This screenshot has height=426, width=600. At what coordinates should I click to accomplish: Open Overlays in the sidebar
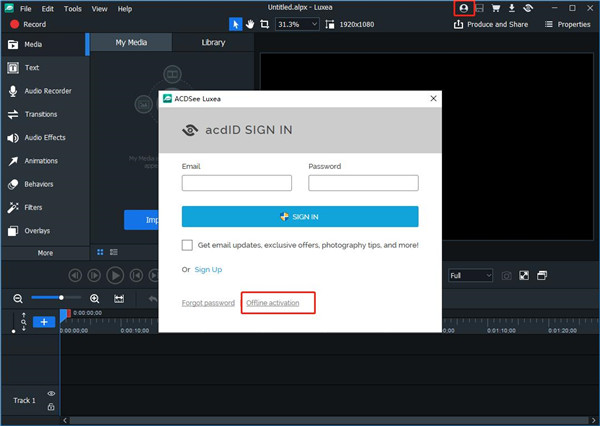click(x=45, y=231)
